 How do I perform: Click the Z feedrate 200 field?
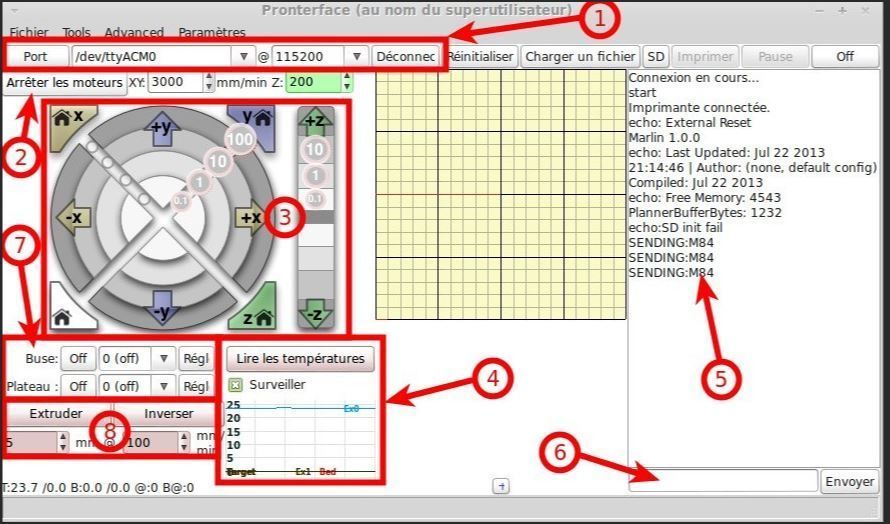[x=314, y=82]
